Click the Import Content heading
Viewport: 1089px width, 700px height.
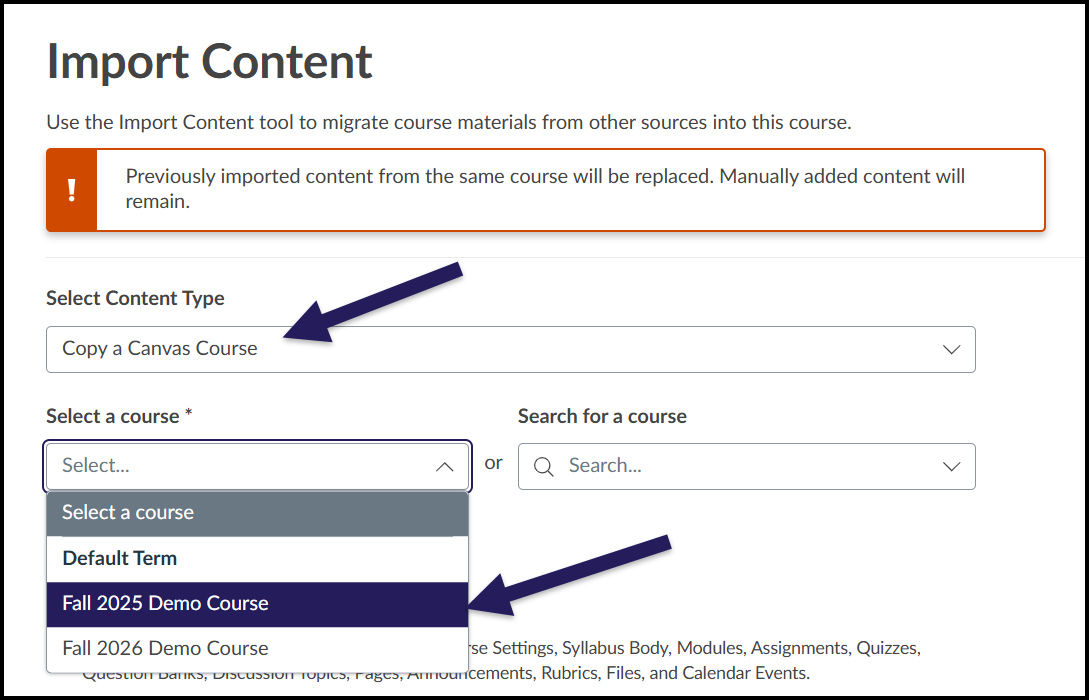coord(210,62)
